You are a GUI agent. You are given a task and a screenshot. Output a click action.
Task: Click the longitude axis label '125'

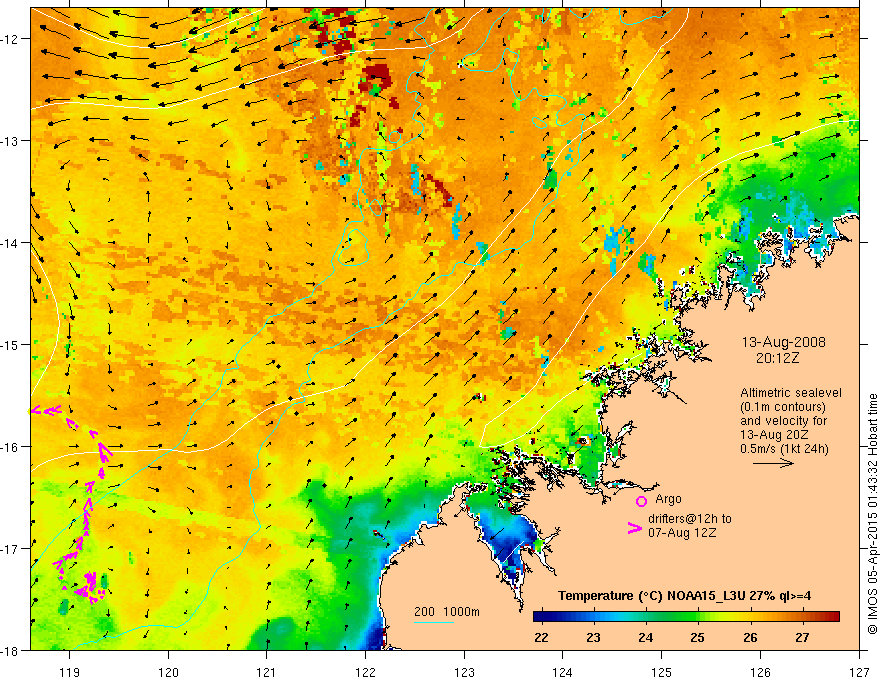pyautogui.click(x=662, y=672)
